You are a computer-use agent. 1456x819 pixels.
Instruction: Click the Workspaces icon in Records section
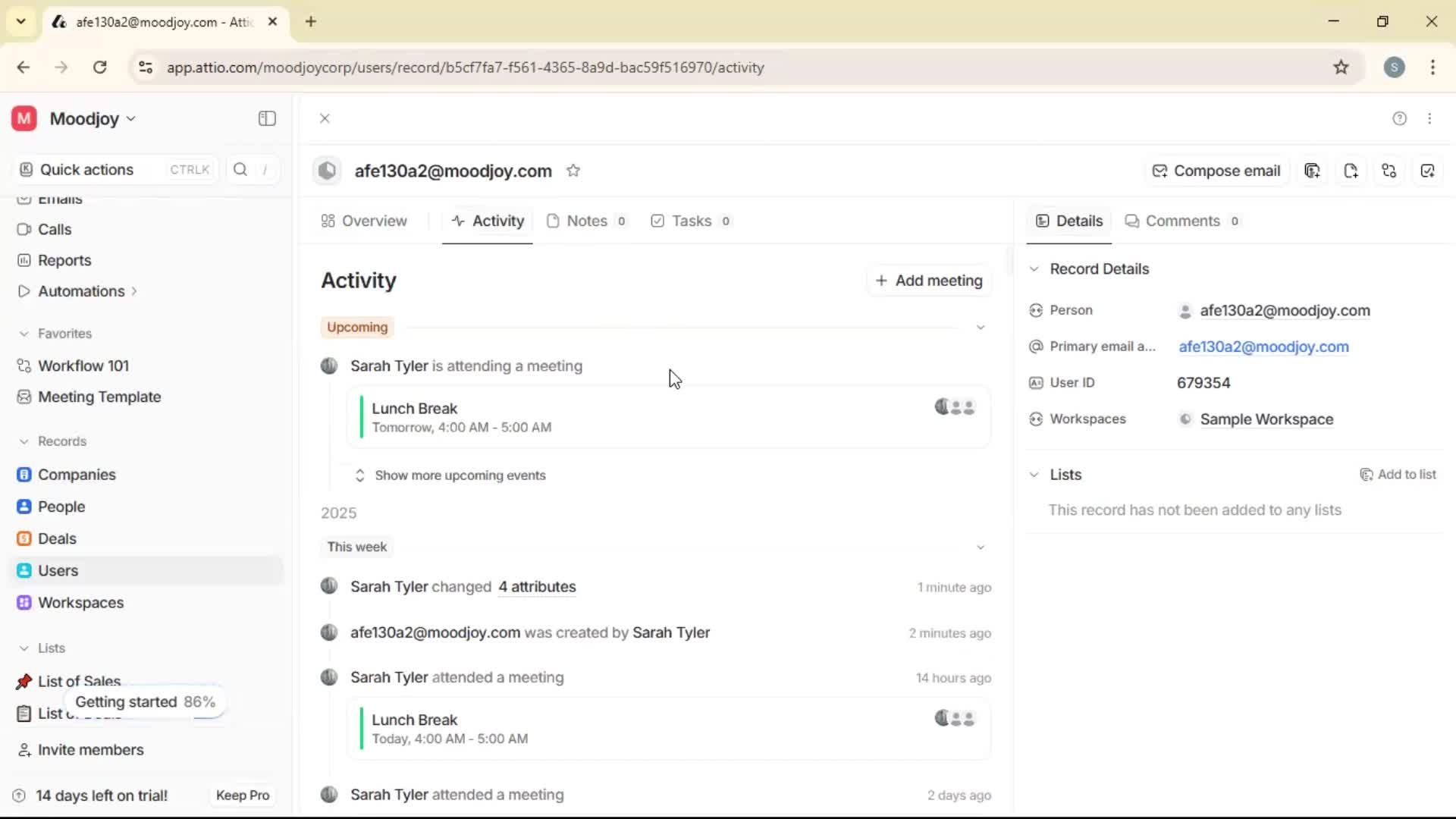tap(24, 603)
